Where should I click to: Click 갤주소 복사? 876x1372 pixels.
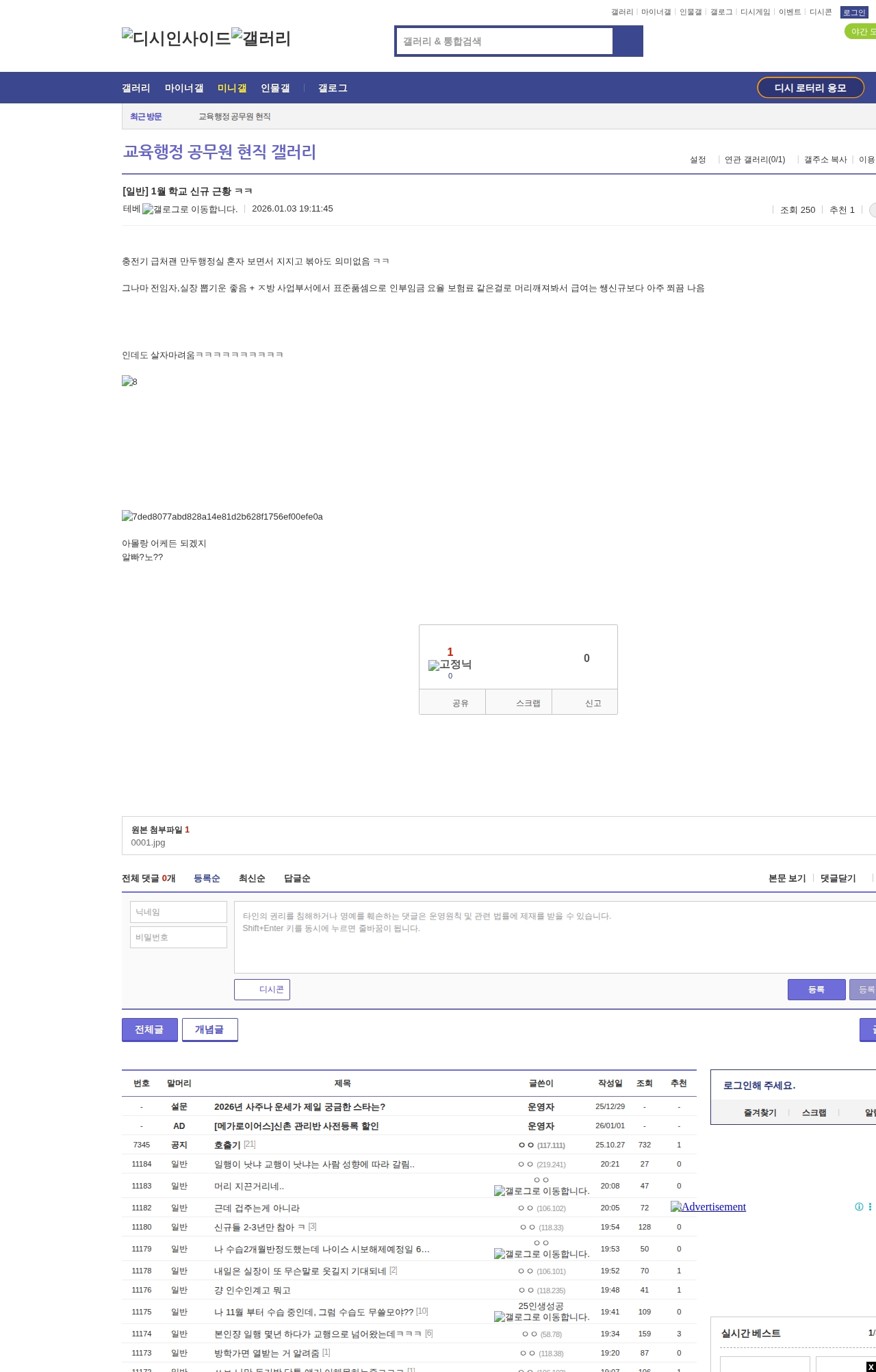[825, 160]
